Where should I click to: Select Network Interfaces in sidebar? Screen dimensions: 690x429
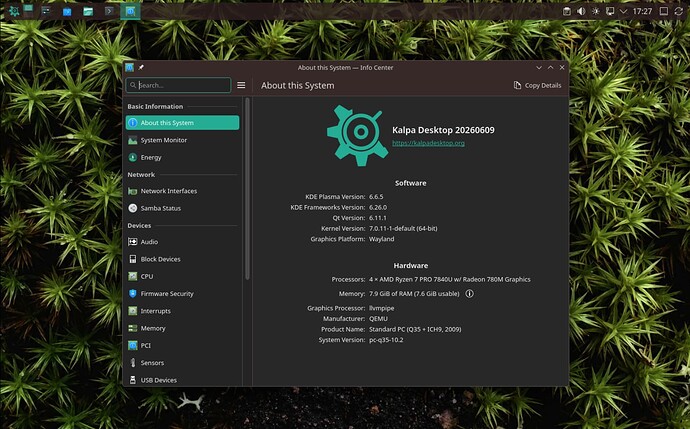pyautogui.click(x=182, y=191)
